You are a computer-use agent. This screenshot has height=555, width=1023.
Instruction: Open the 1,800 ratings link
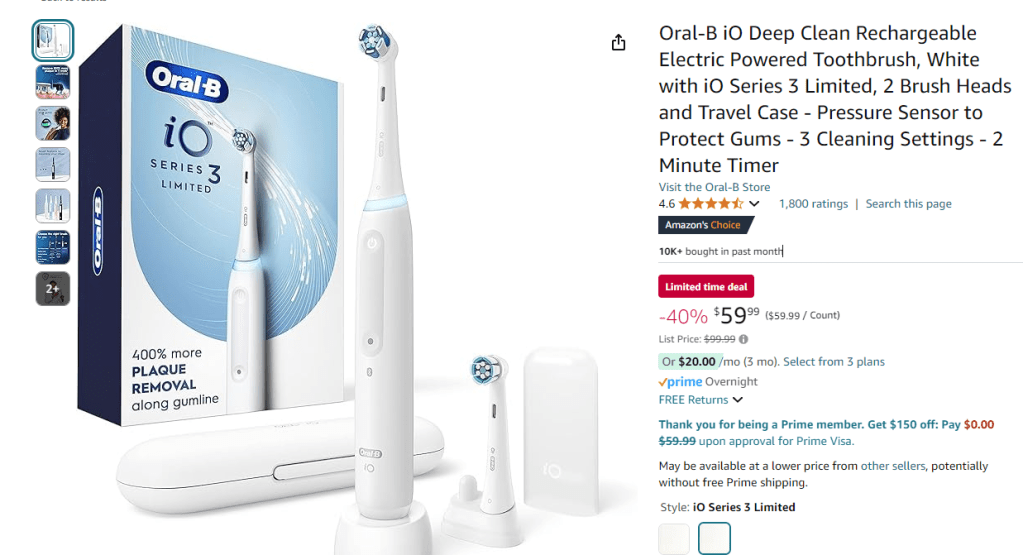[x=813, y=204]
